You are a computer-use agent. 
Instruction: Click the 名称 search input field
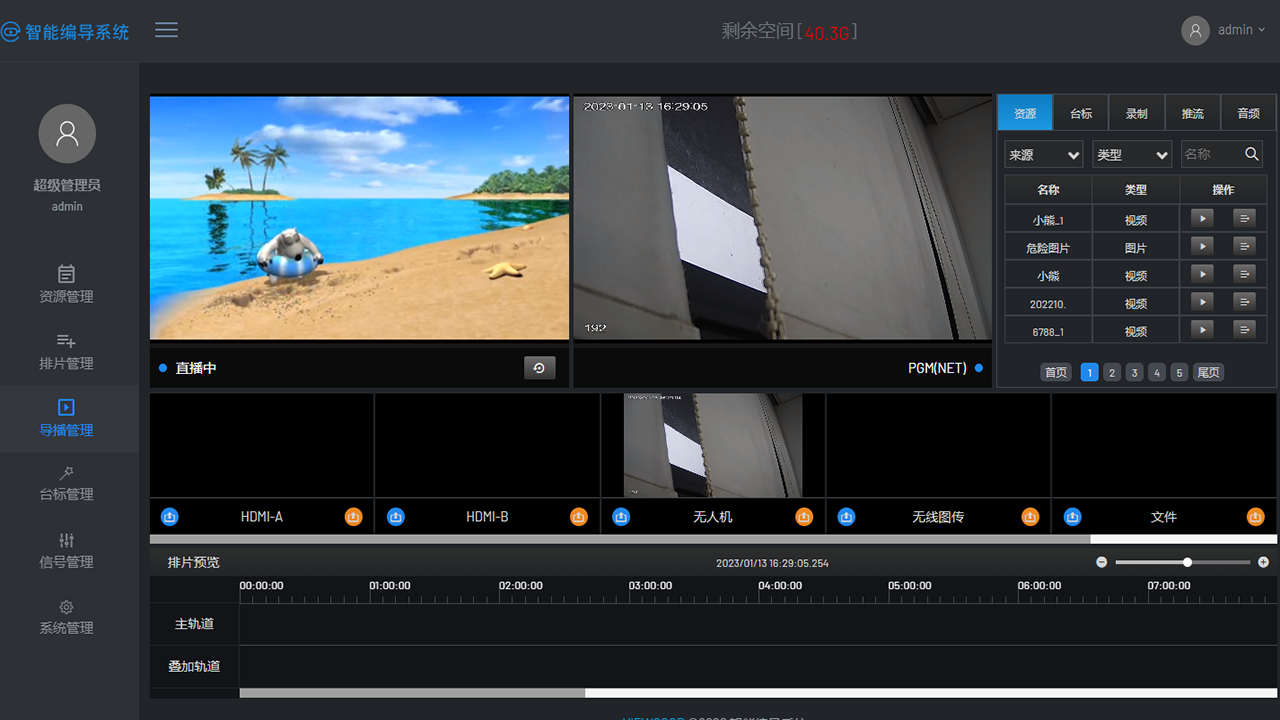click(x=1210, y=154)
